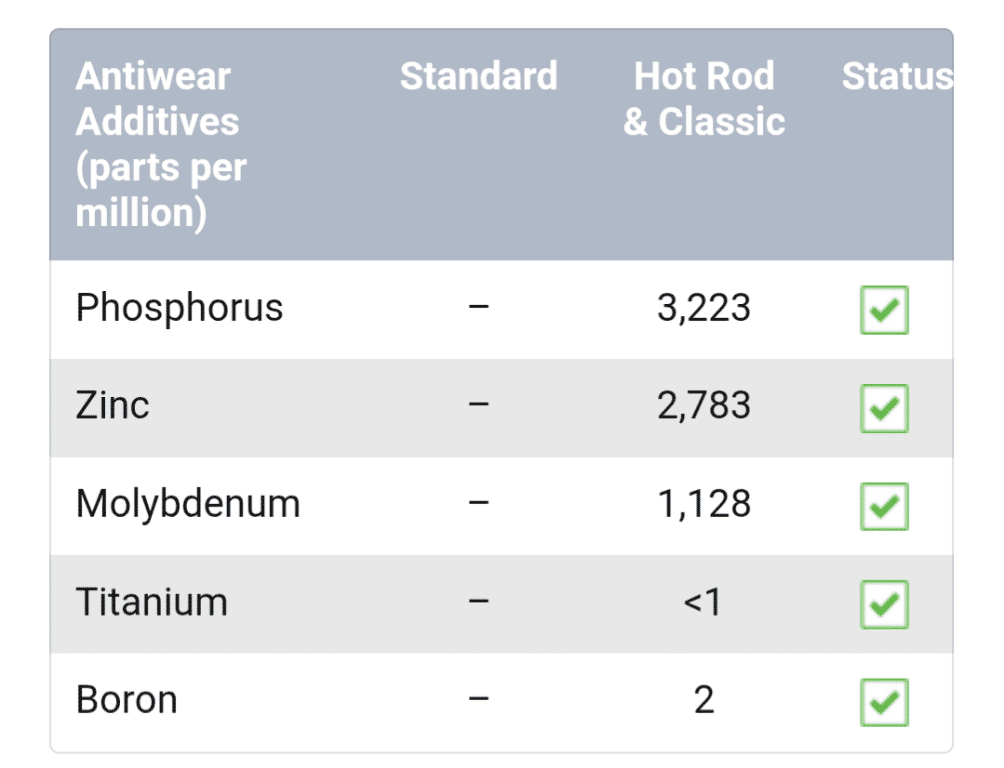
Task: Click the Zinc status checkmark
Action: 884,408
